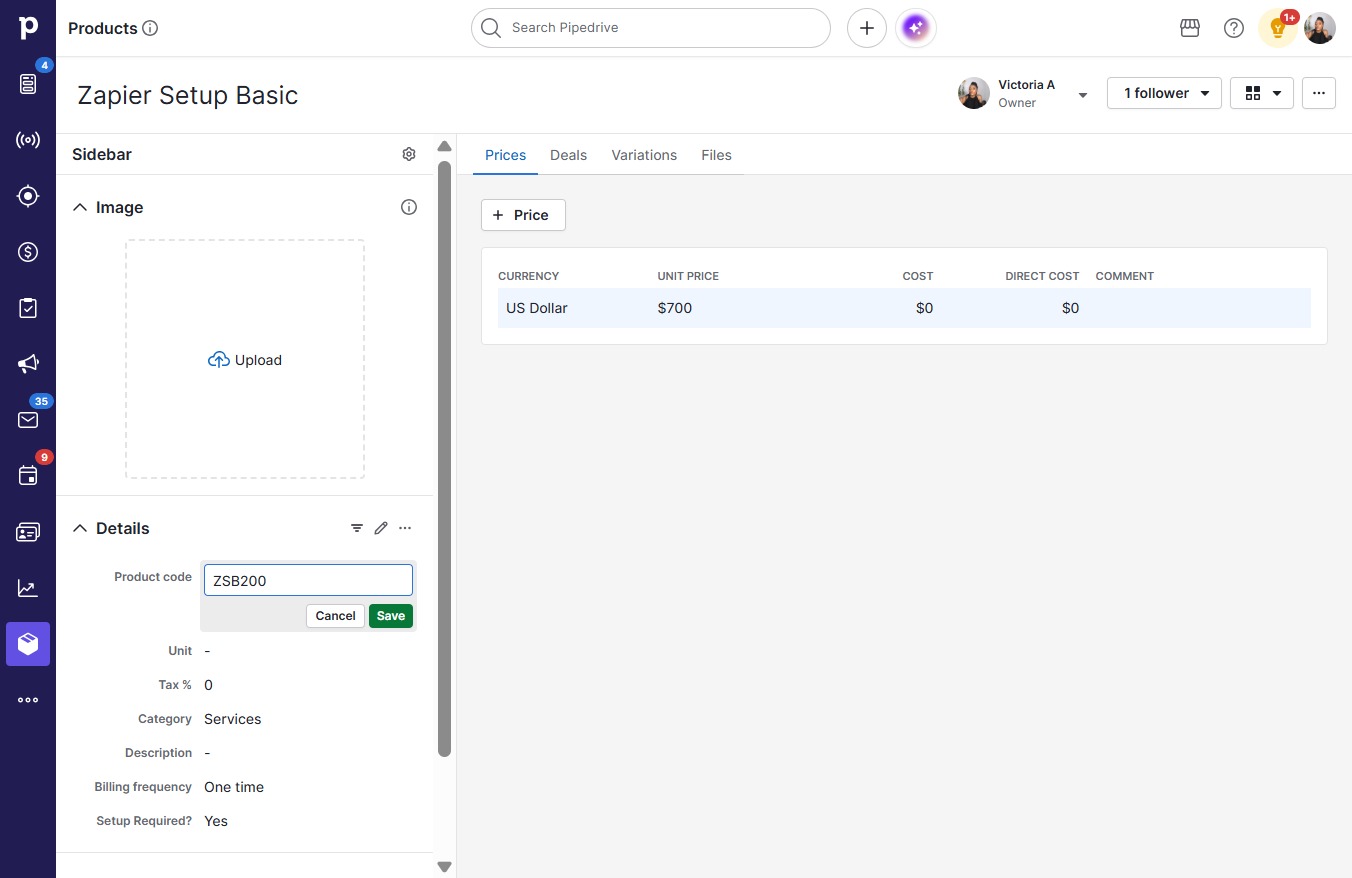Click the US Dollar currency cell
Screen dimensions: 1352x878
[x=537, y=308]
